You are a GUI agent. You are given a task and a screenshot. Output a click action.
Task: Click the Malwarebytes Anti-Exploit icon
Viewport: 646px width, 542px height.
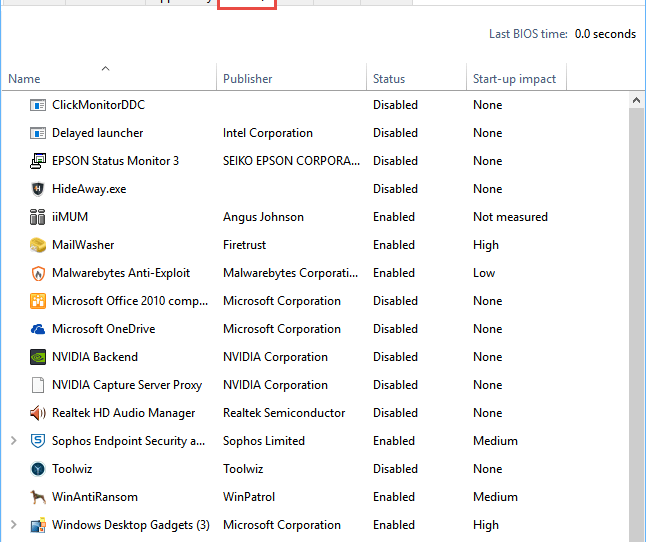(38, 273)
